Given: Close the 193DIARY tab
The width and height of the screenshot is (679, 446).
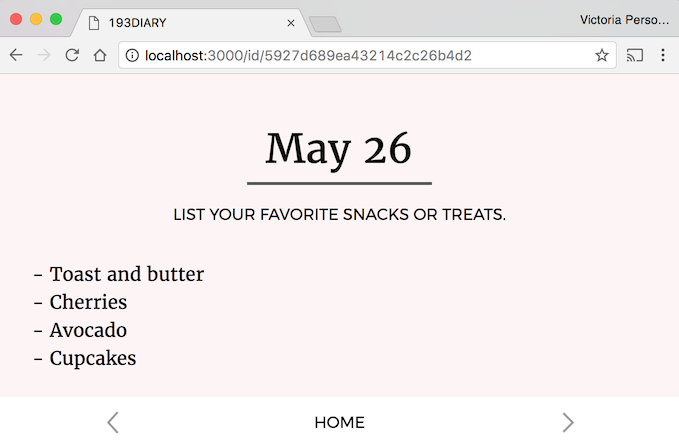Looking at the screenshot, I should point(291,22).
